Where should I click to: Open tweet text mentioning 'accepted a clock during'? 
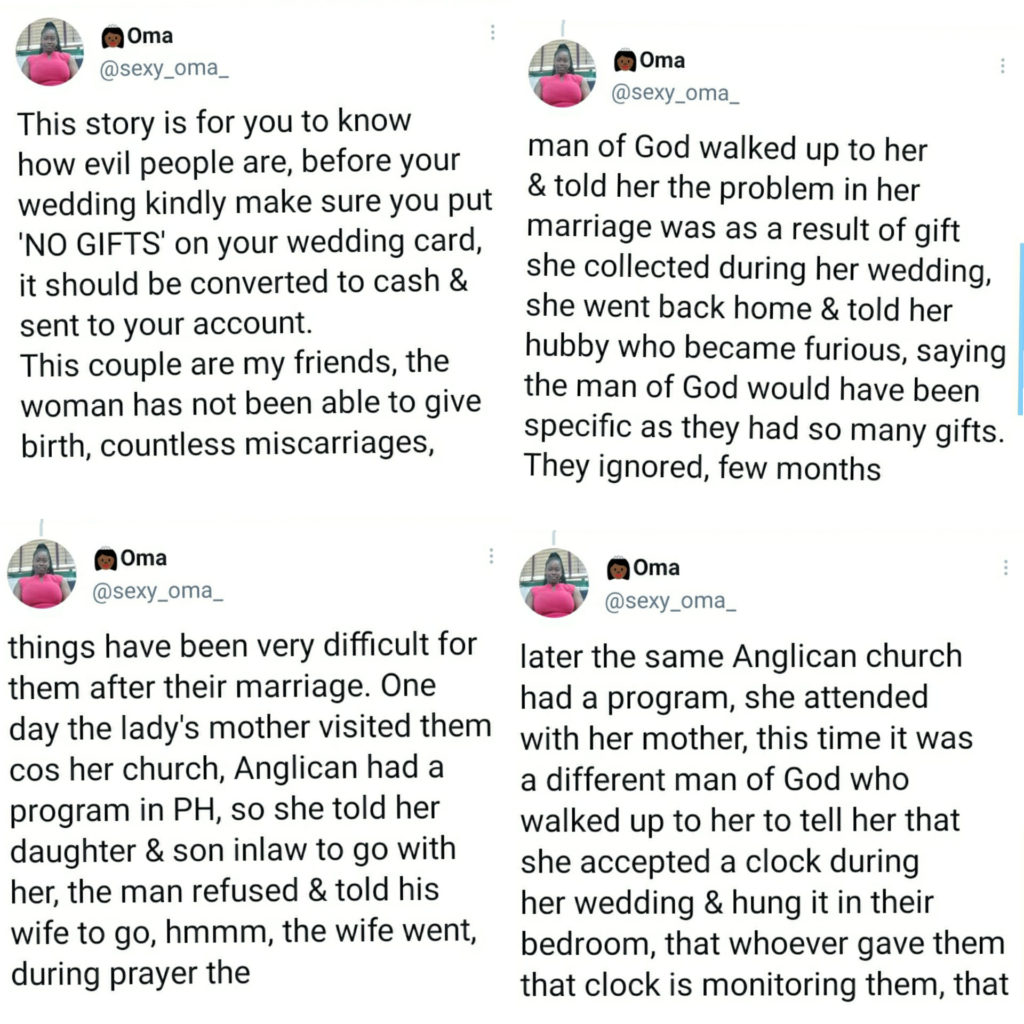pyautogui.click(x=764, y=821)
